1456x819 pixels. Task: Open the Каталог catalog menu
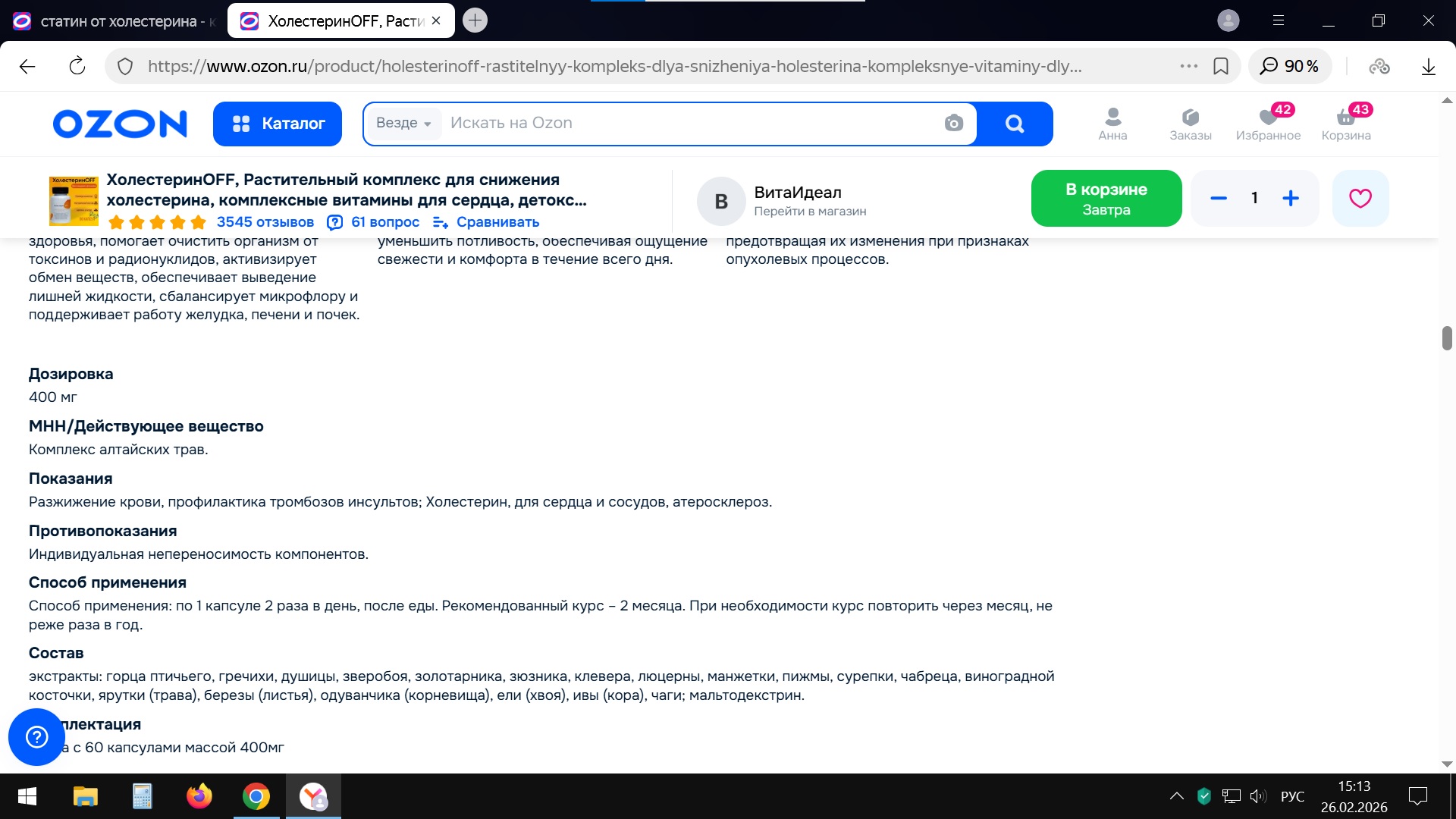pos(278,124)
